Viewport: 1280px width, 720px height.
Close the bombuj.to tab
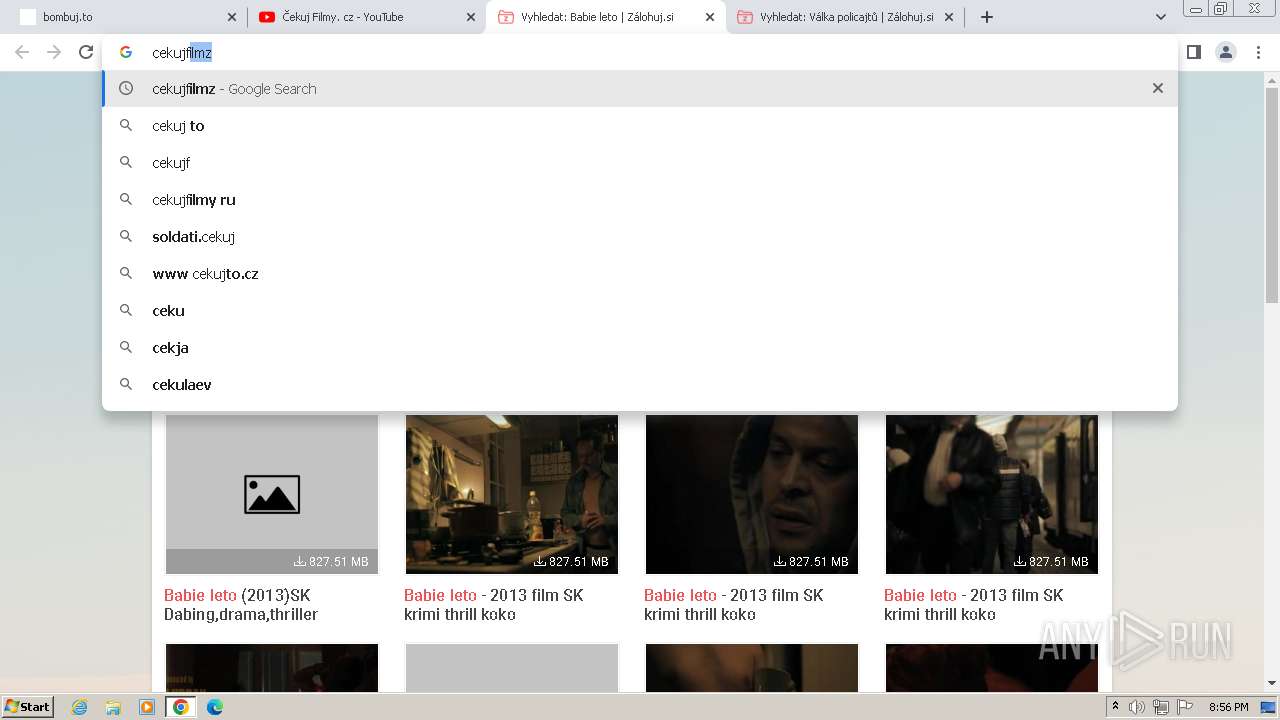[x=232, y=17]
